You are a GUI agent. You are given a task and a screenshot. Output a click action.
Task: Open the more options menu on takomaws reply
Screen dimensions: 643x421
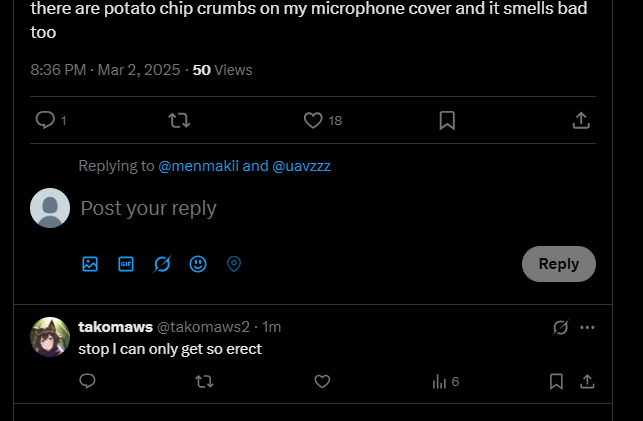point(587,327)
